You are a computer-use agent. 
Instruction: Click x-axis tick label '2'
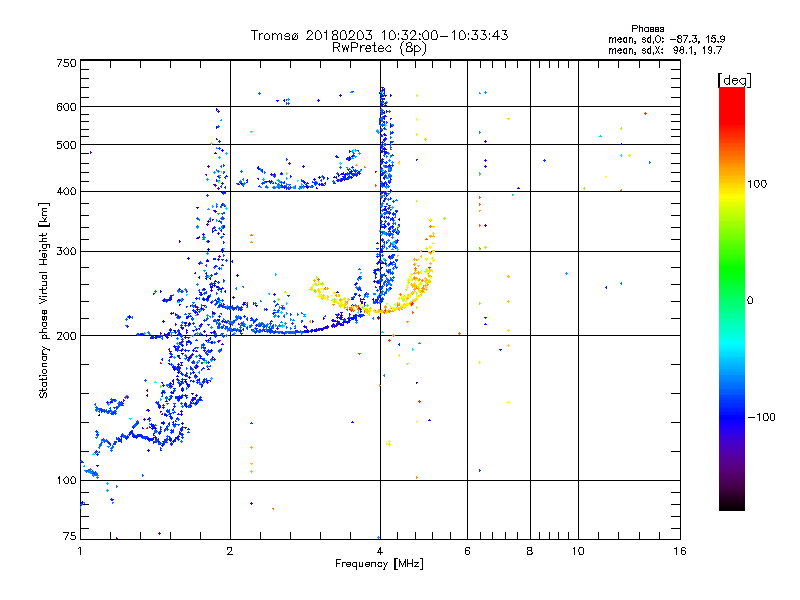[x=230, y=551]
